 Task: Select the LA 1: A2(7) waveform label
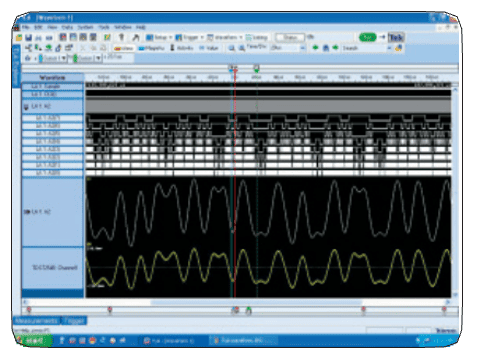click(53, 118)
